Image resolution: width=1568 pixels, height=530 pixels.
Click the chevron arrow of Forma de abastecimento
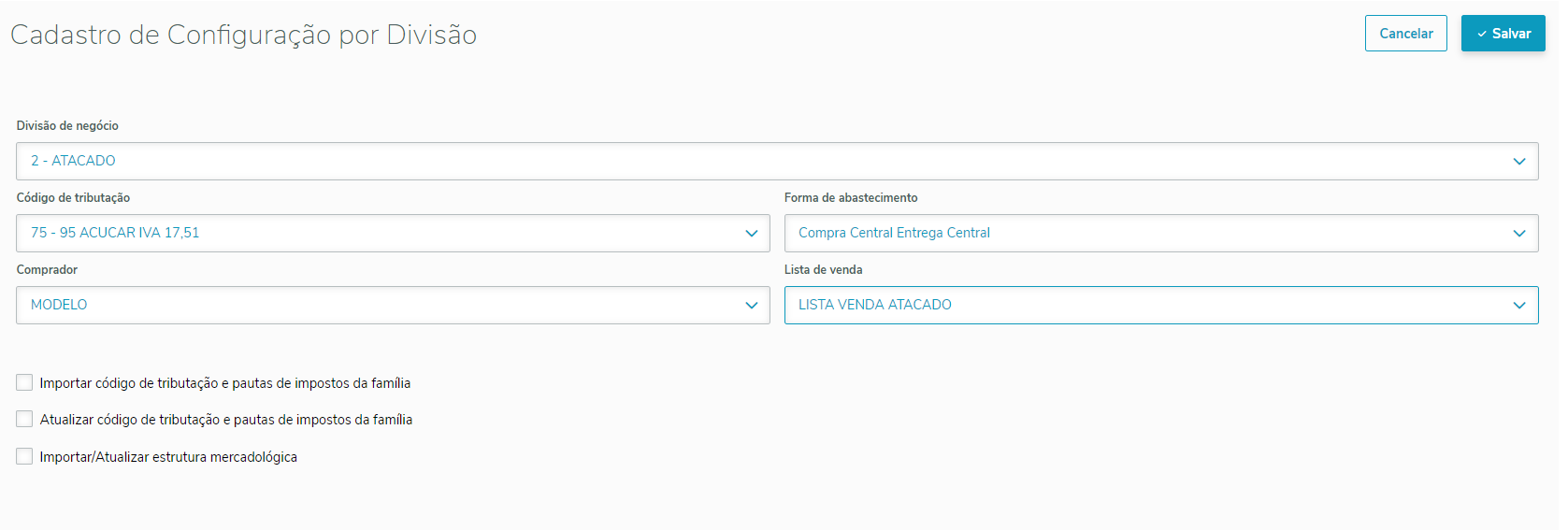pyautogui.click(x=1519, y=234)
